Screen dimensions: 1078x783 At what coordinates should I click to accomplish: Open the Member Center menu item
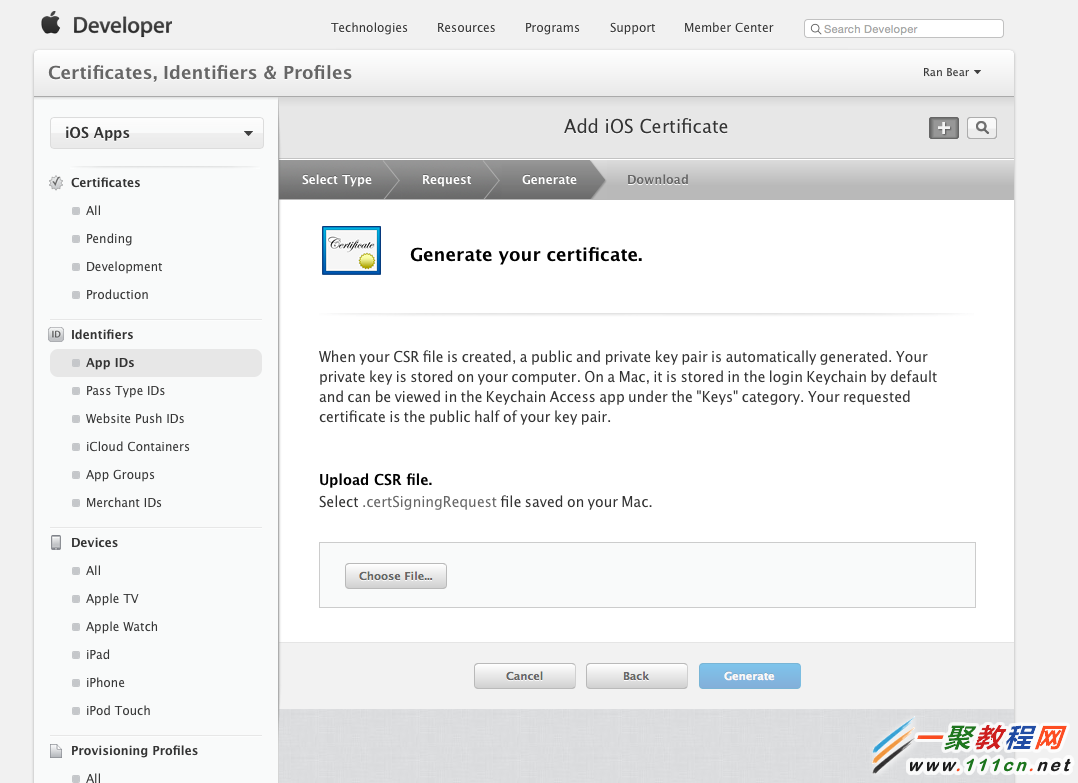[x=728, y=28]
